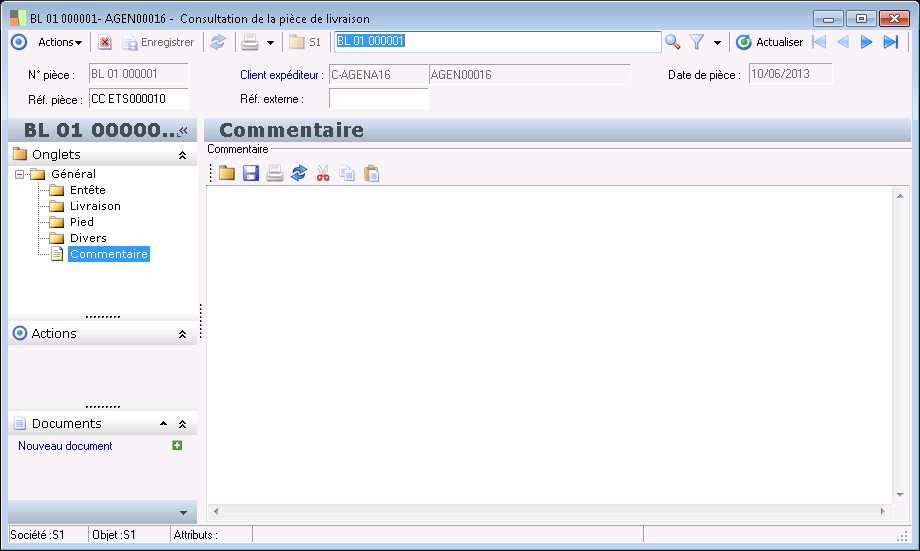This screenshot has width=920, height=551.
Task: Open the Actions dropdown menu in toolbar
Action: coord(60,42)
